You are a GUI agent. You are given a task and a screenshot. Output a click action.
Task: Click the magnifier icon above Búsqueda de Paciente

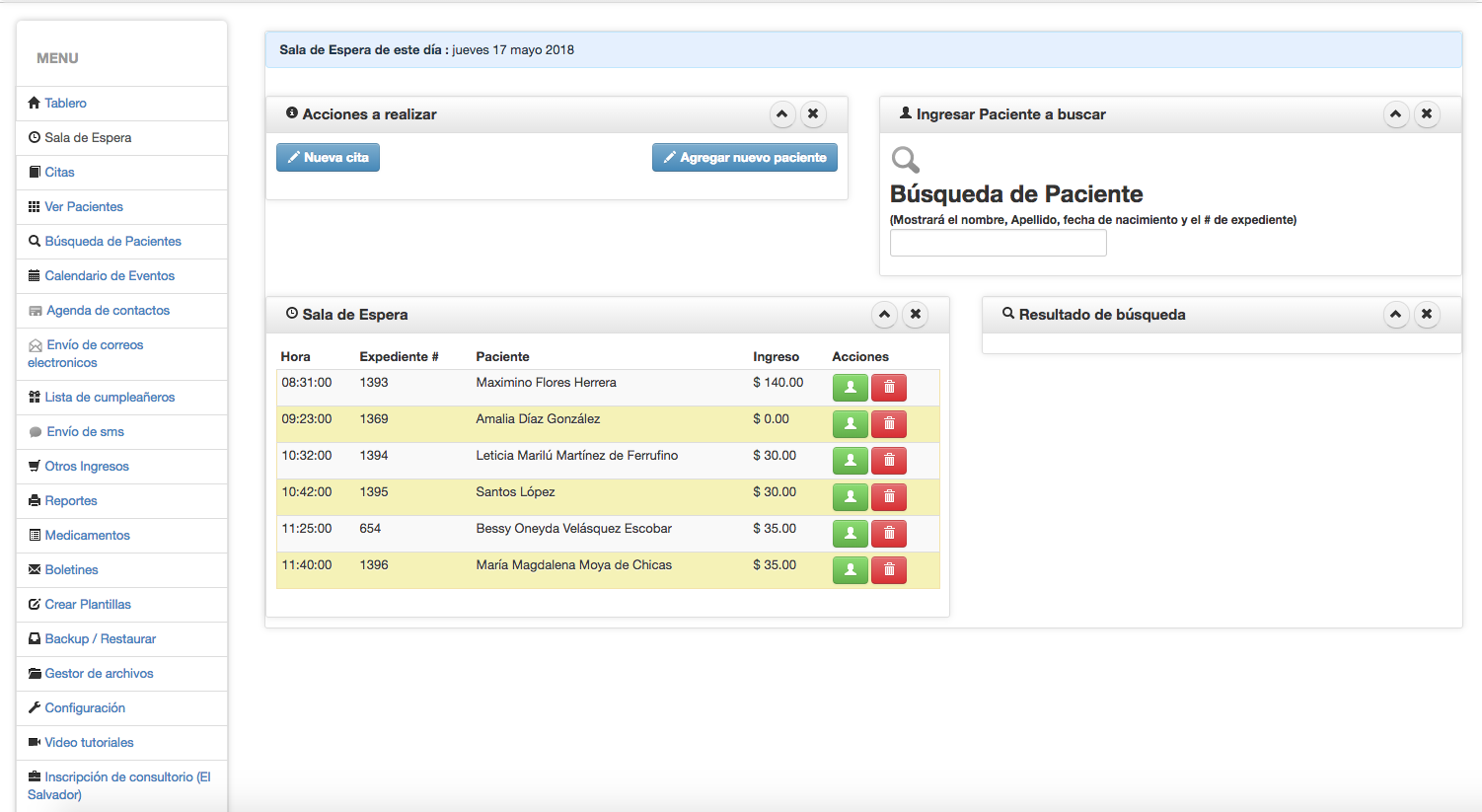[x=905, y=160]
